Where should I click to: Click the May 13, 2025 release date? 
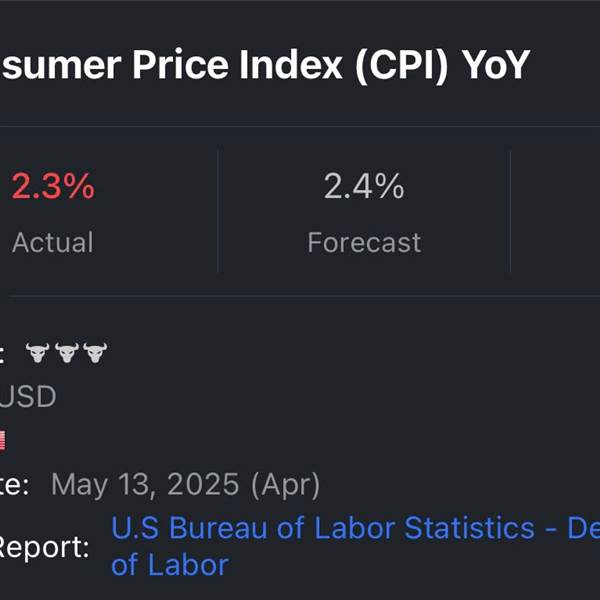coord(145,485)
